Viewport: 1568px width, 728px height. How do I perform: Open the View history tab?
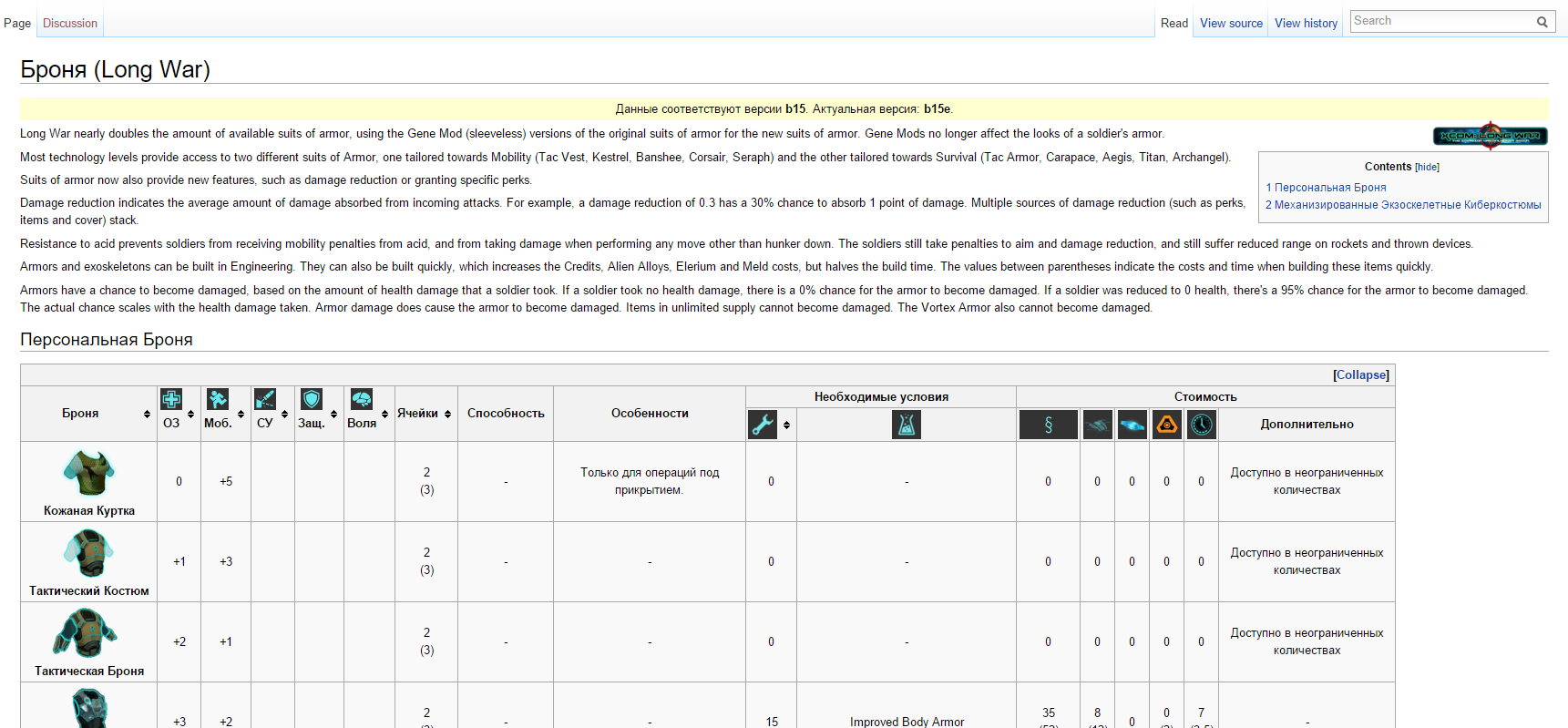1306,24
